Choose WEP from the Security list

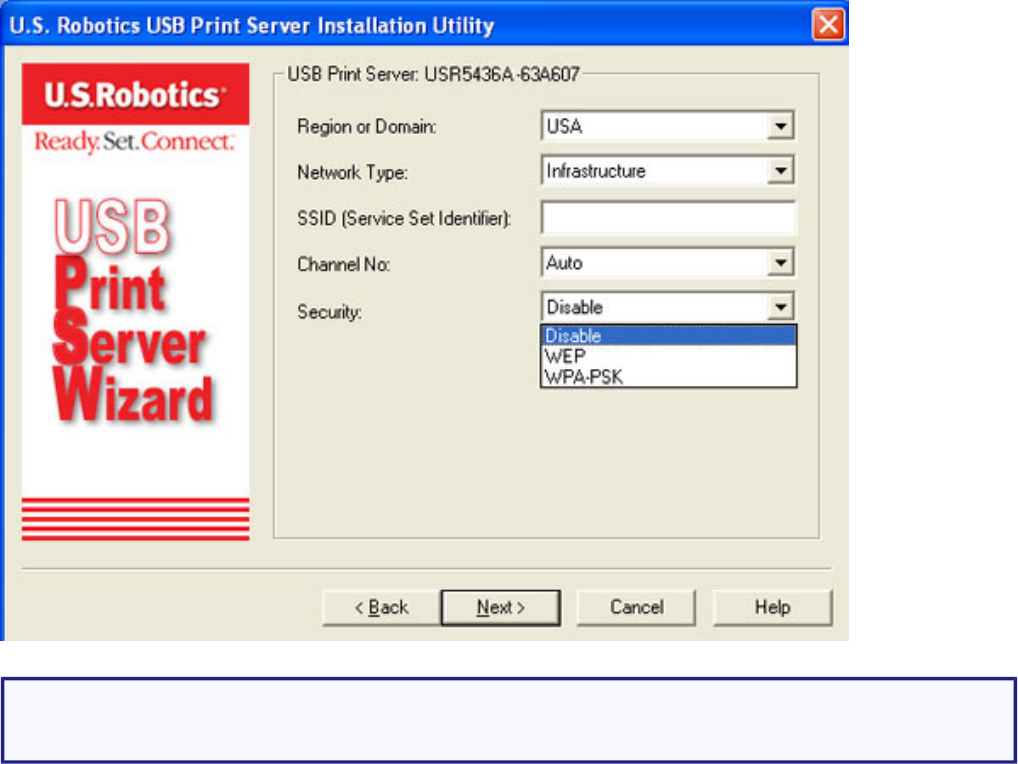[668, 356]
